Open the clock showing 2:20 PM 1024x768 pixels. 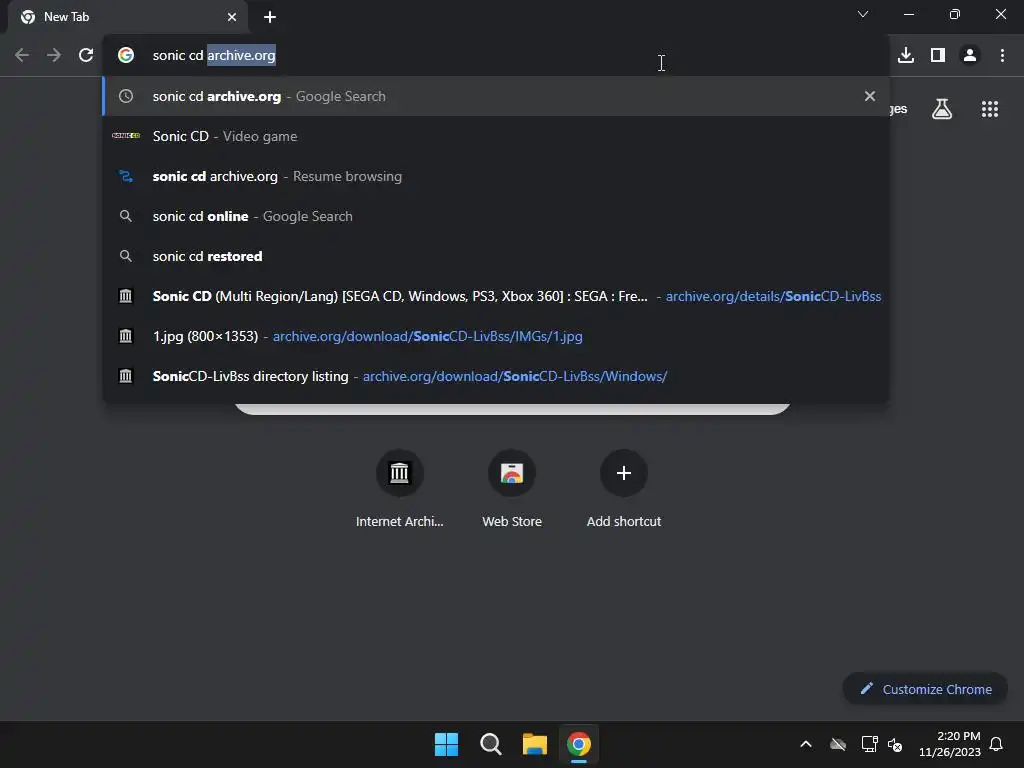pyautogui.click(x=950, y=744)
